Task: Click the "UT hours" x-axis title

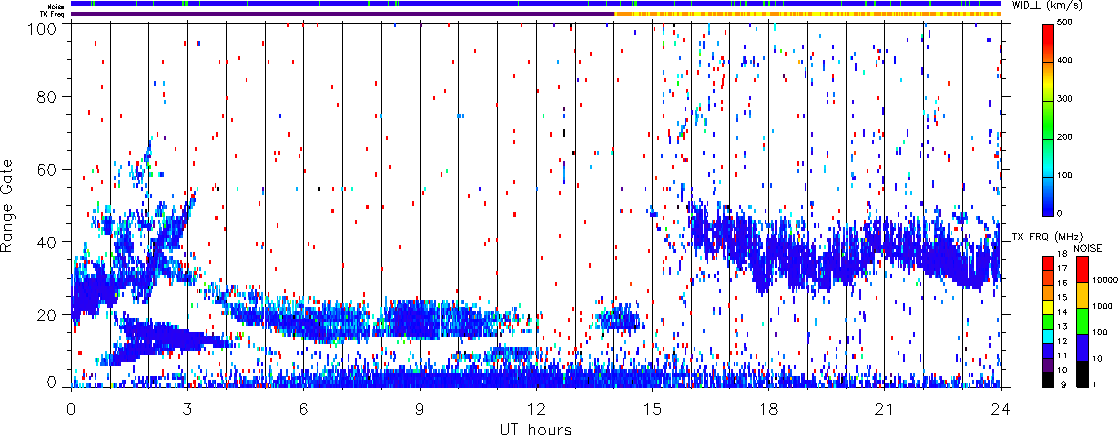Action: tap(535, 429)
